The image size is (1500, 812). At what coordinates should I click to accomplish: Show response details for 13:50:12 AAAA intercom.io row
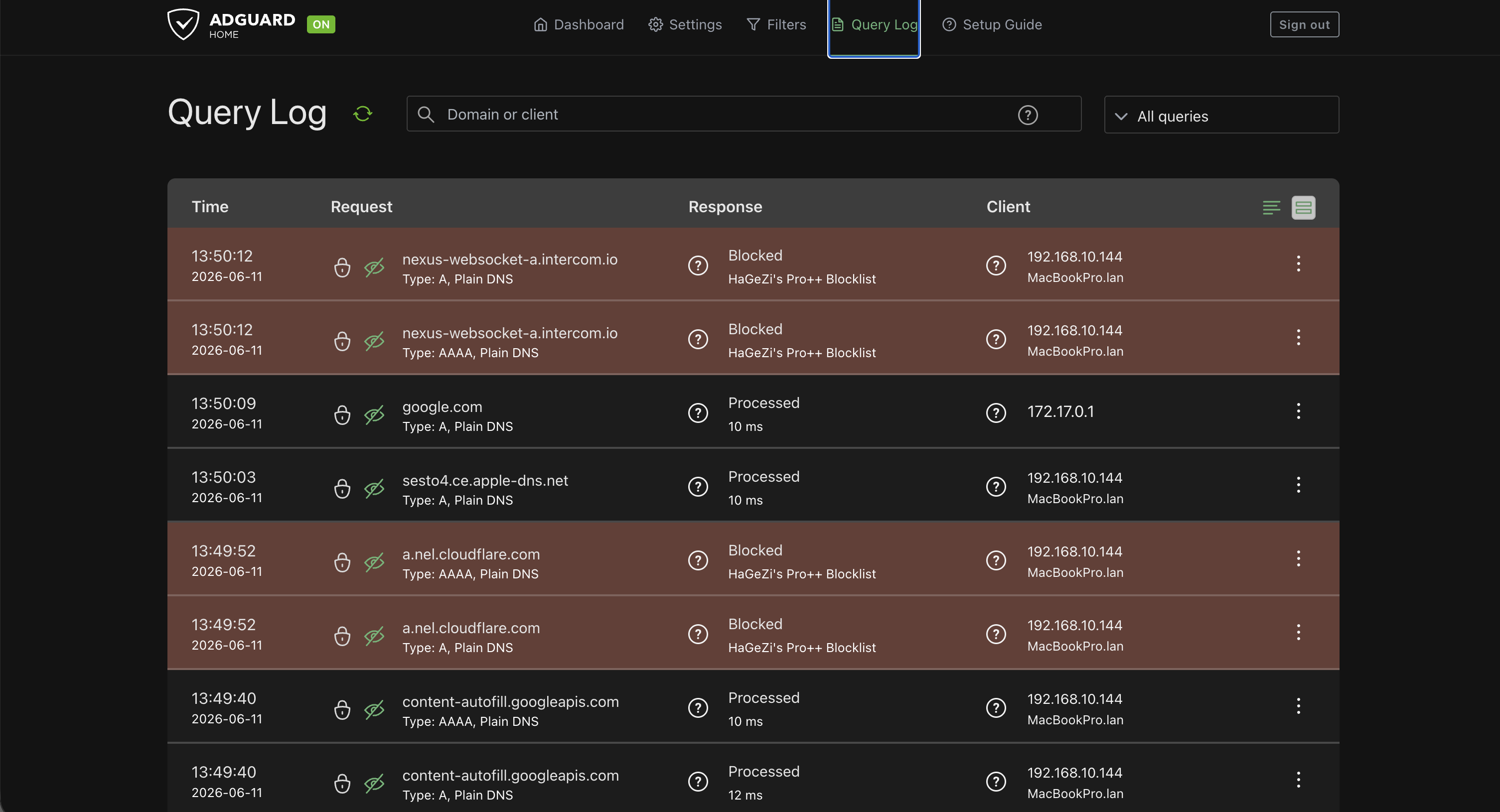click(x=698, y=339)
